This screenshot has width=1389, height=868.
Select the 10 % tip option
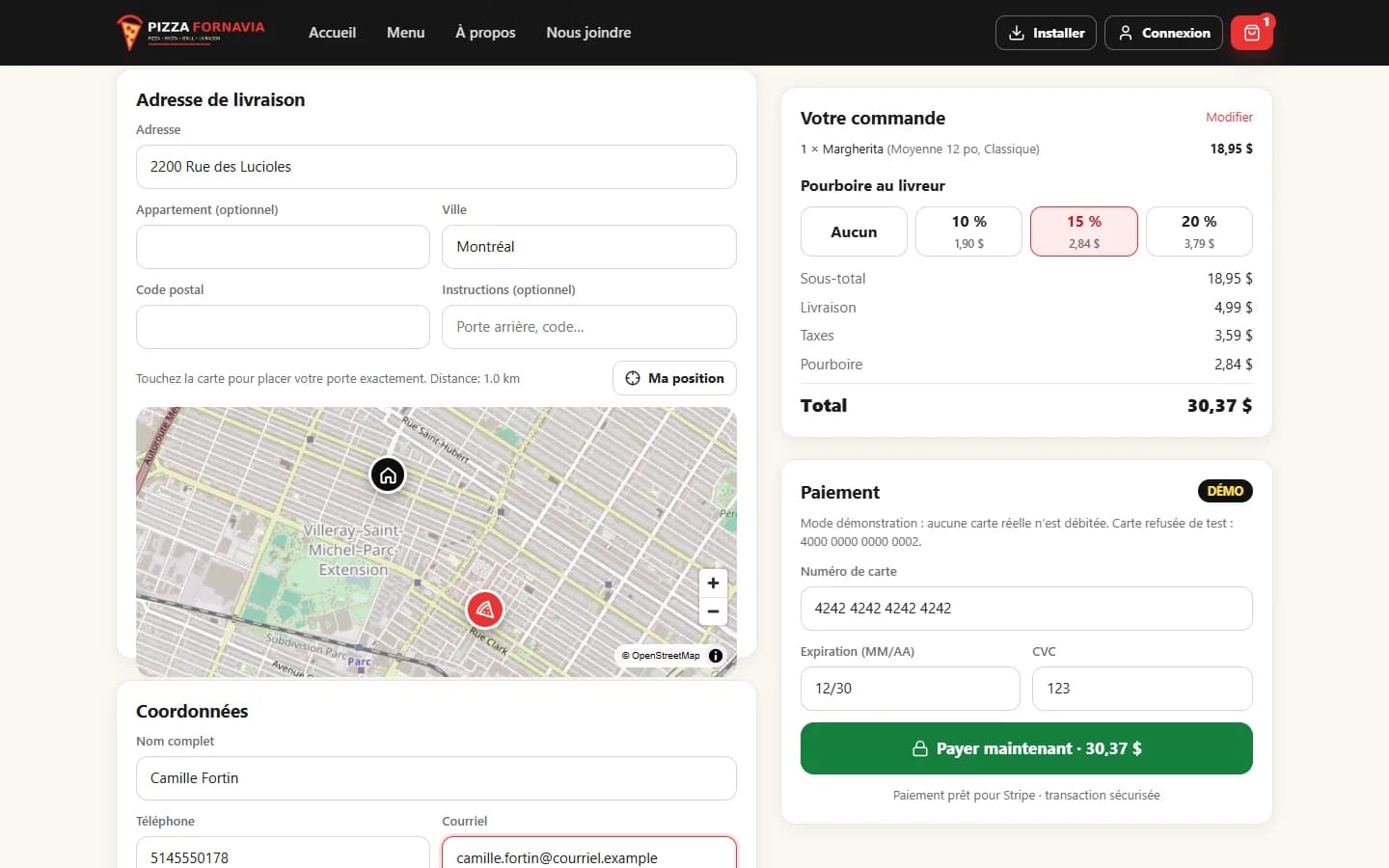(x=968, y=231)
